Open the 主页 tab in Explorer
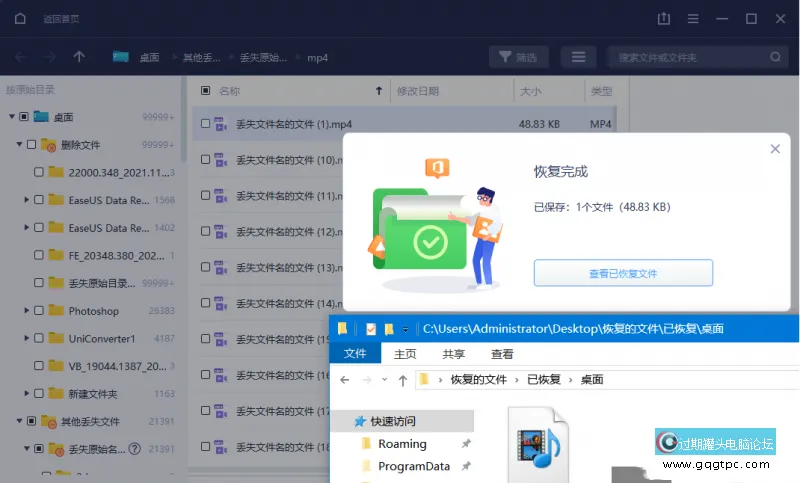Image resolution: width=800 pixels, height=483 pixels. click(405, 354)
